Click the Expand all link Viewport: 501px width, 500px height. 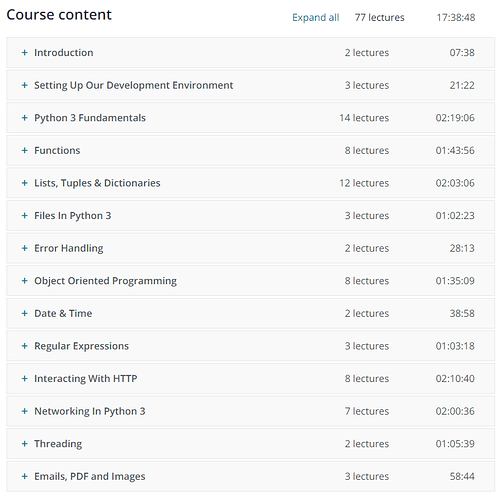click(x=316, y=18)
